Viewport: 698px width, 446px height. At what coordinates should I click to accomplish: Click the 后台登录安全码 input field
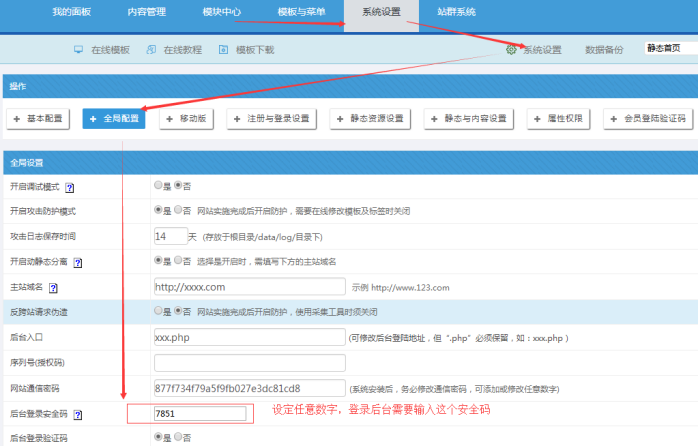click(x=198, y=413)
